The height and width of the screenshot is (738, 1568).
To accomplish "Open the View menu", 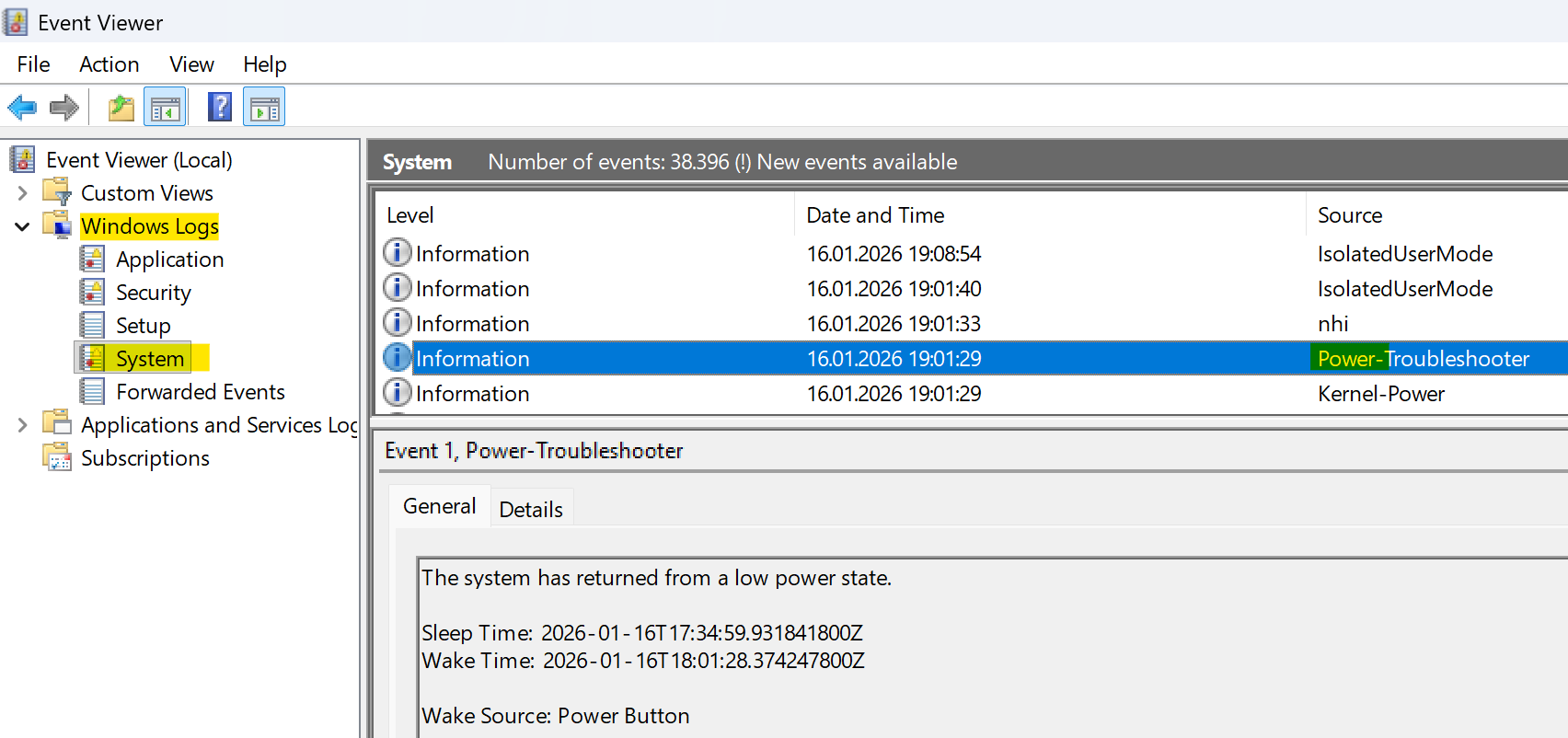I will tap(191, 64).
